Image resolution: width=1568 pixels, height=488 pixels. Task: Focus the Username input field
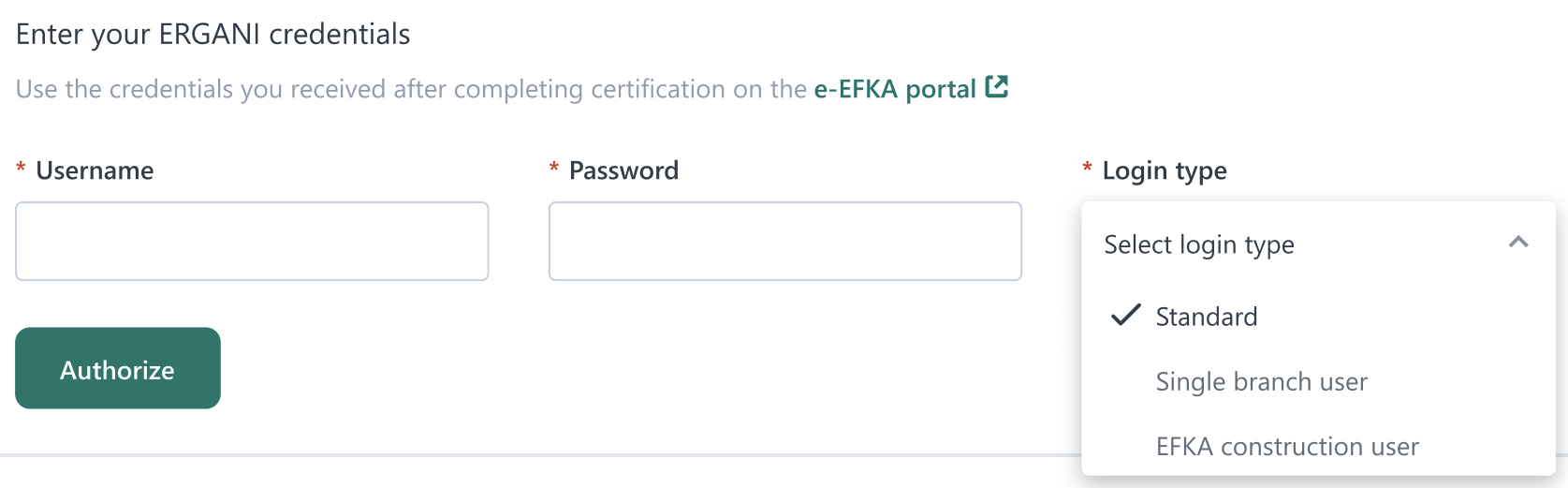tap(252, 241)
